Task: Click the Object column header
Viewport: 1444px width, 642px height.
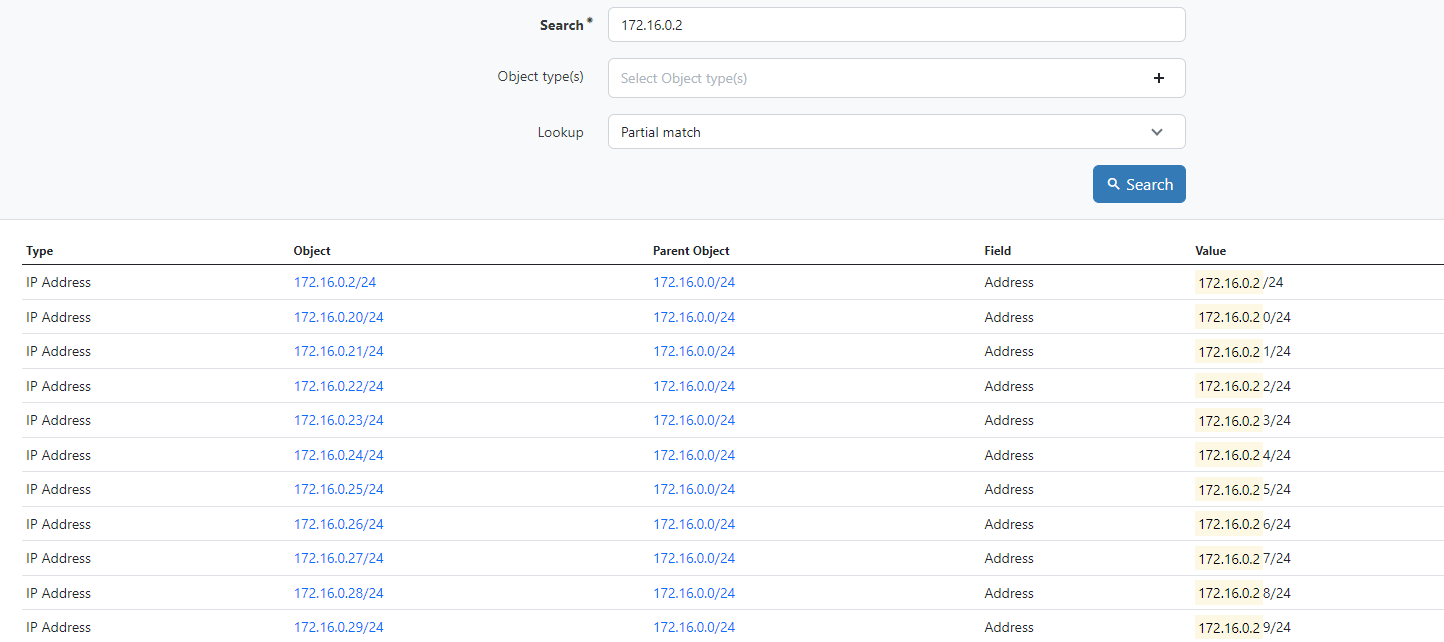Action: coord(312,251)
